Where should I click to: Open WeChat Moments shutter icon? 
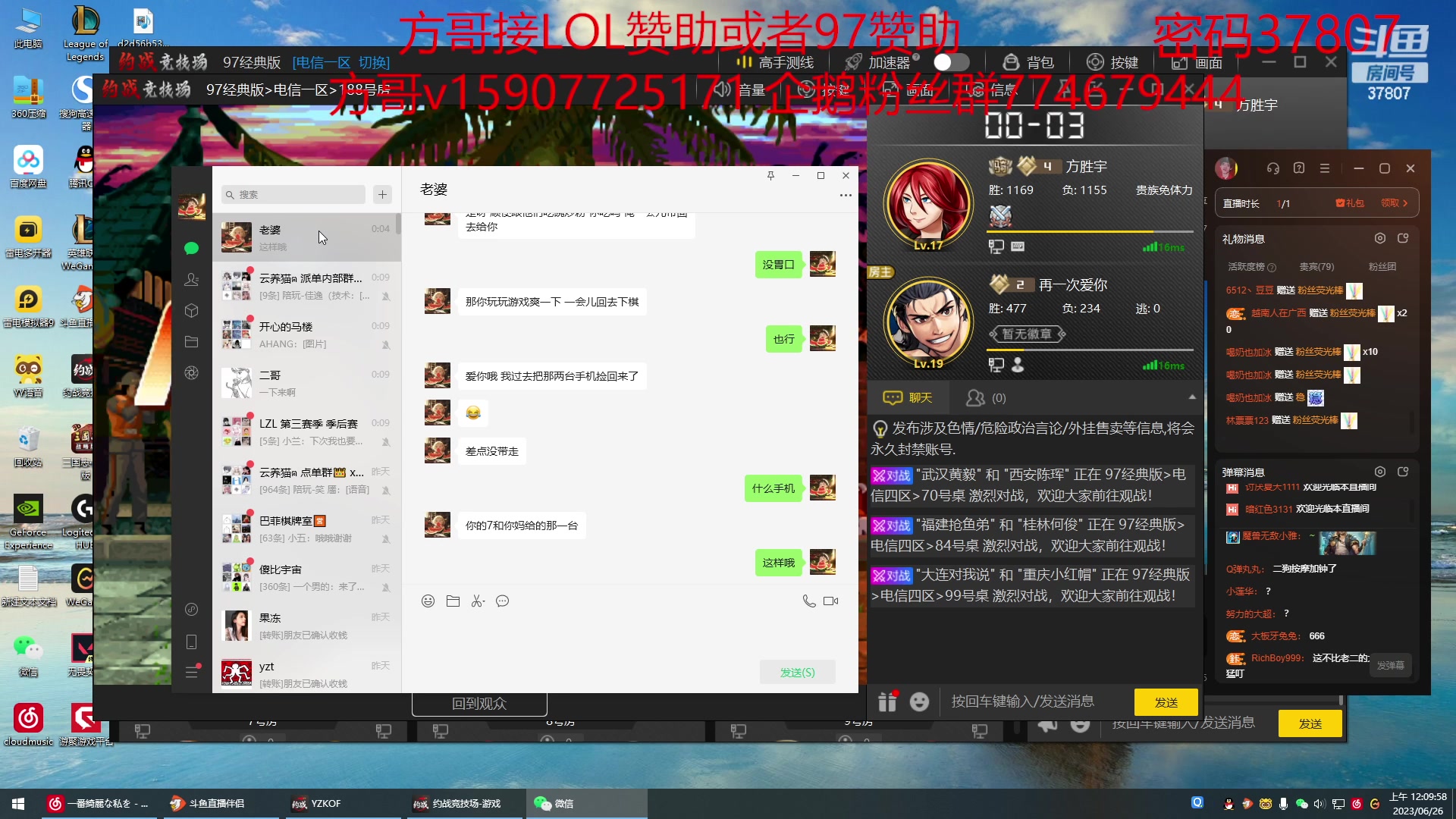(191, 373)
